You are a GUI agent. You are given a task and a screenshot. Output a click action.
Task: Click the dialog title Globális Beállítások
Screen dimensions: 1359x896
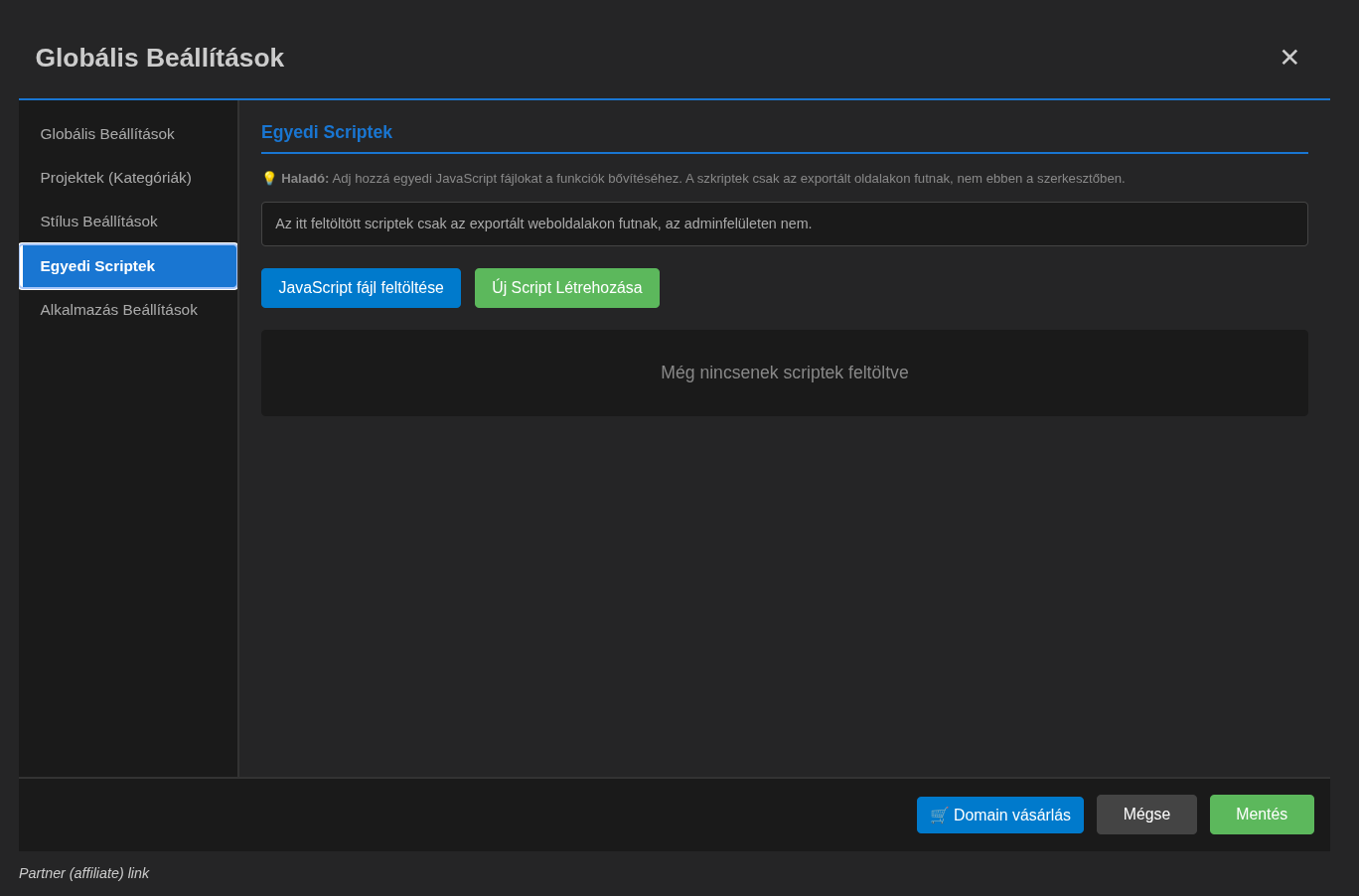coord(160,58)
